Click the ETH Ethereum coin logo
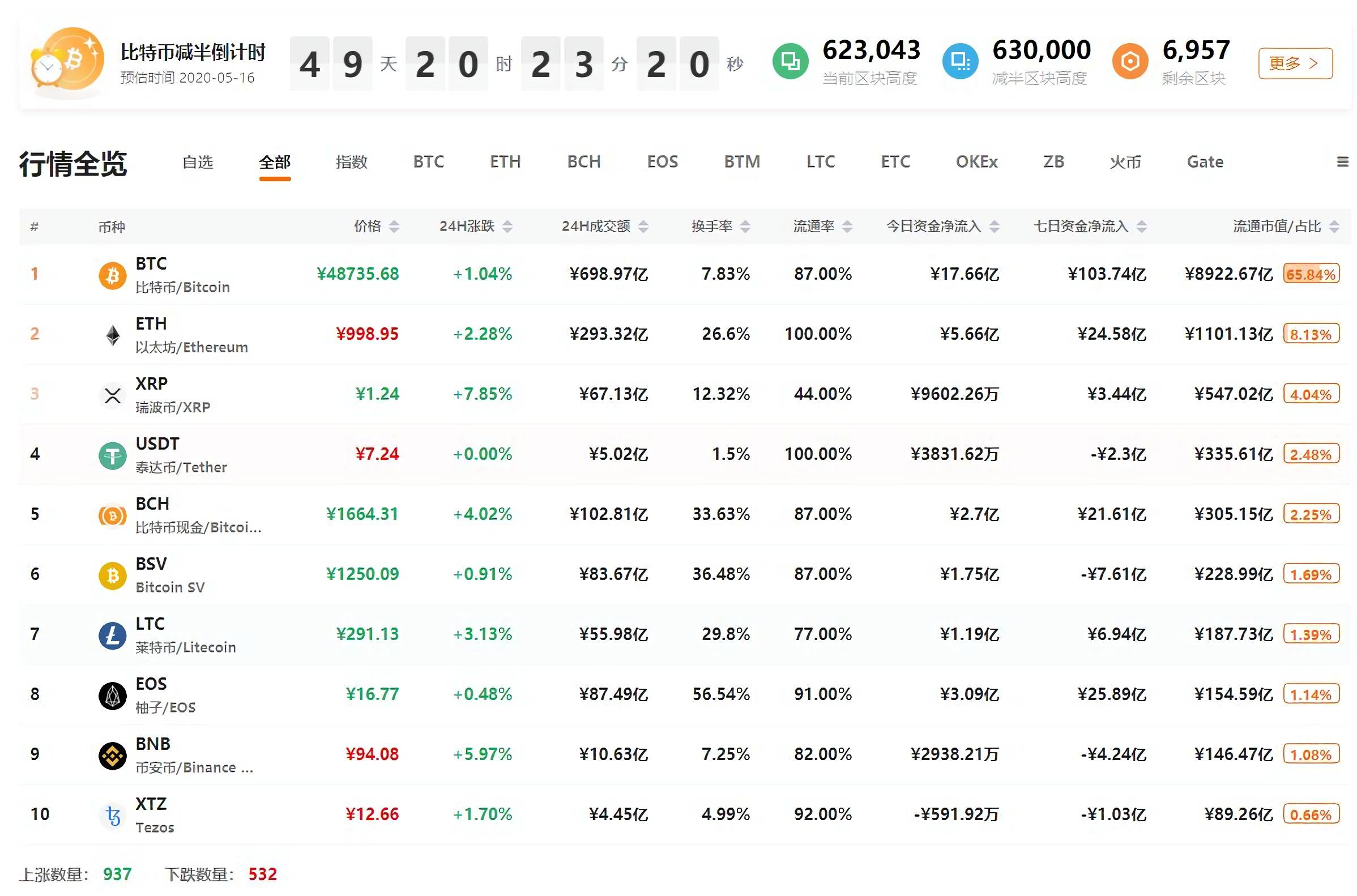 point(113,335)
